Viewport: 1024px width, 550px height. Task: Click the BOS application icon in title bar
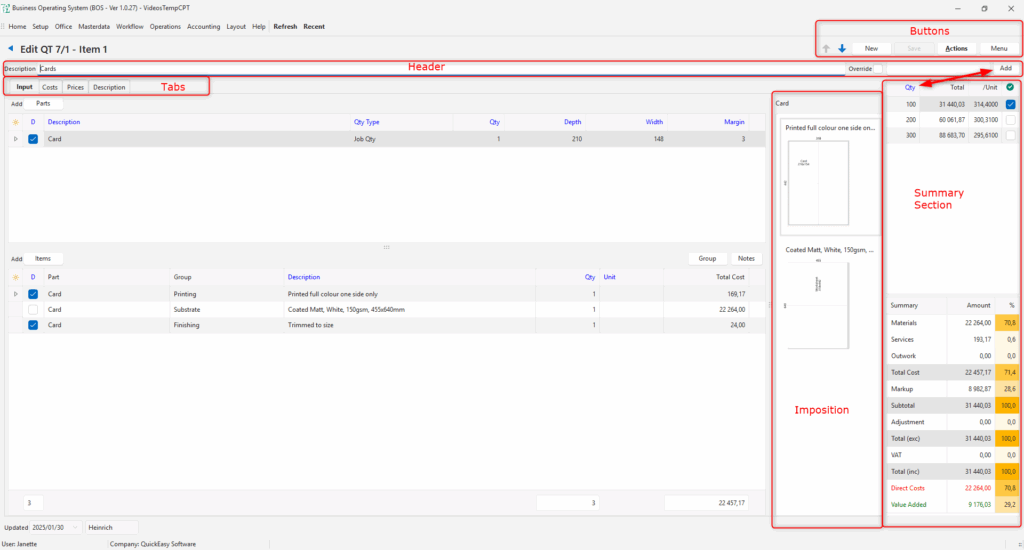coord(6,7)
